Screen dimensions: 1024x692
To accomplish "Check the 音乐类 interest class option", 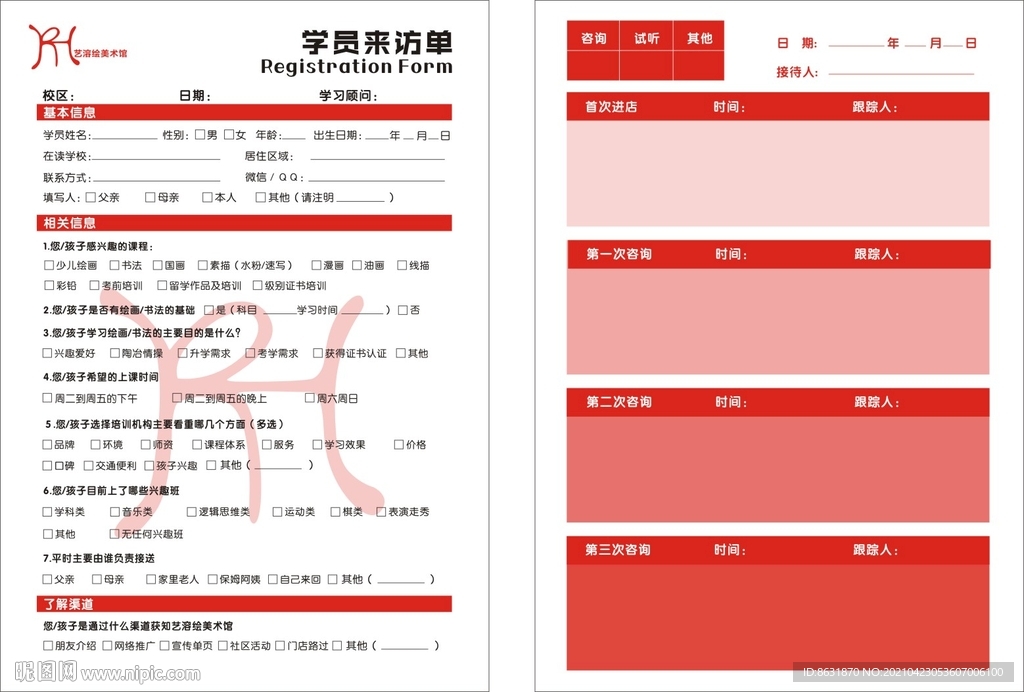I will click(114, 512).
